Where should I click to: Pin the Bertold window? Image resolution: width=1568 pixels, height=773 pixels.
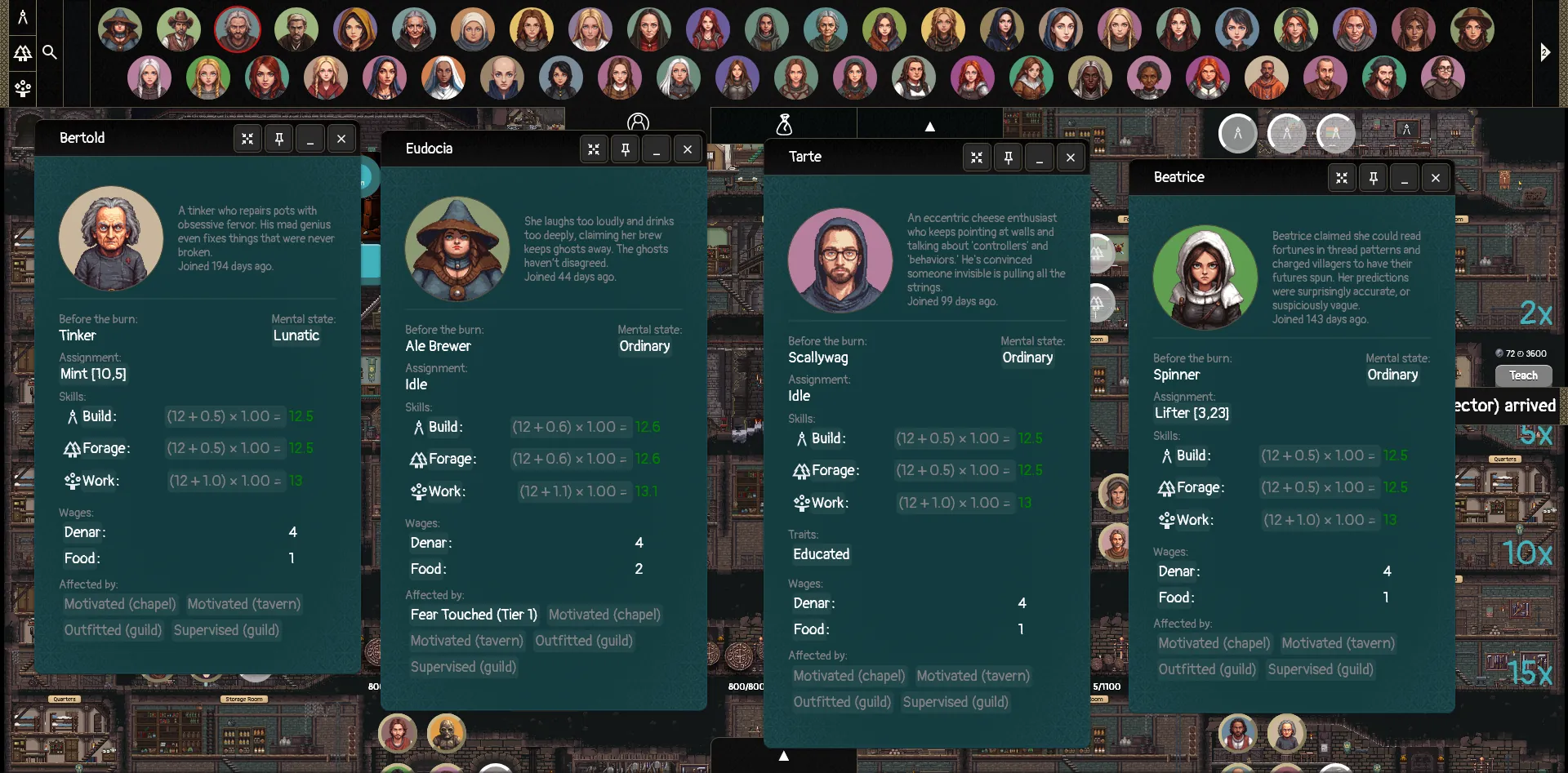(x=278, y=138)
